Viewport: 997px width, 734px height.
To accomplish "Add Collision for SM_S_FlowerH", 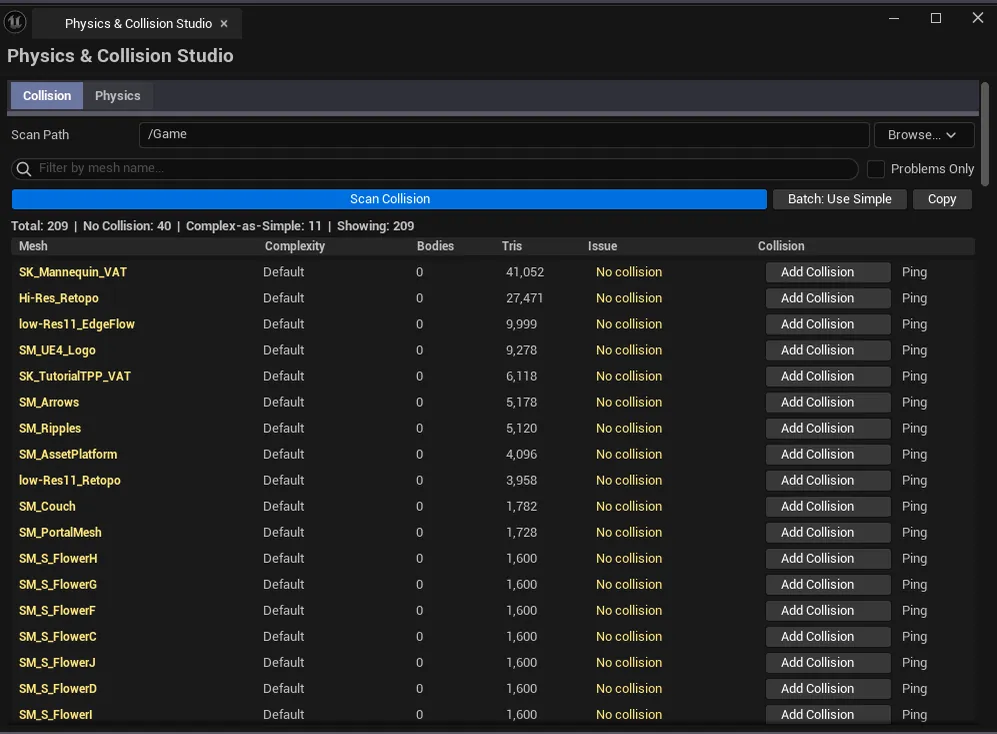I will pyautogui.click(x=828, y=559).
